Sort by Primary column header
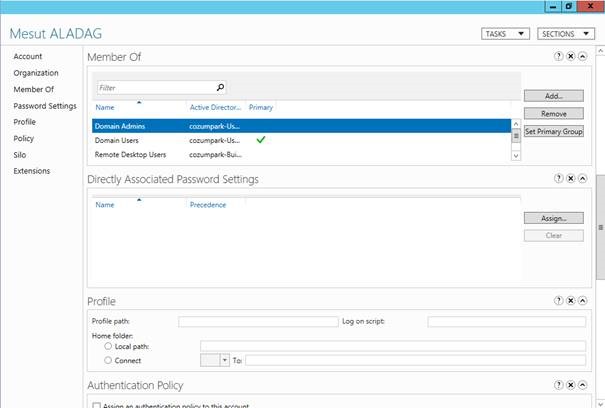This screenshot has width=605, height=408. click(261, 107)
